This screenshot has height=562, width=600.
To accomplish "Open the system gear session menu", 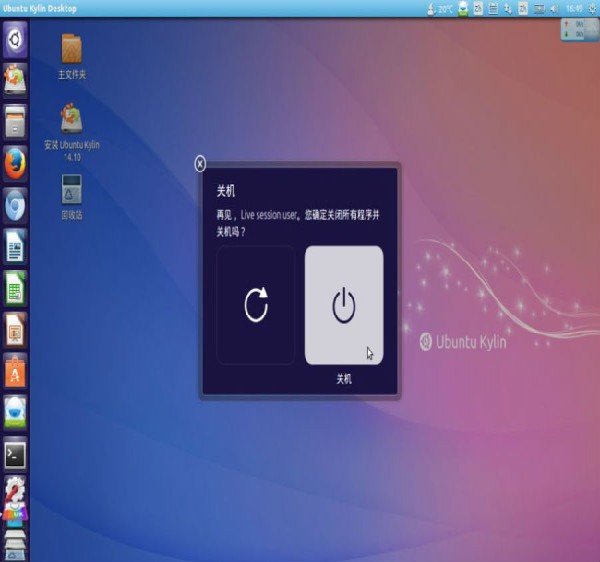I will coord(589,8).
